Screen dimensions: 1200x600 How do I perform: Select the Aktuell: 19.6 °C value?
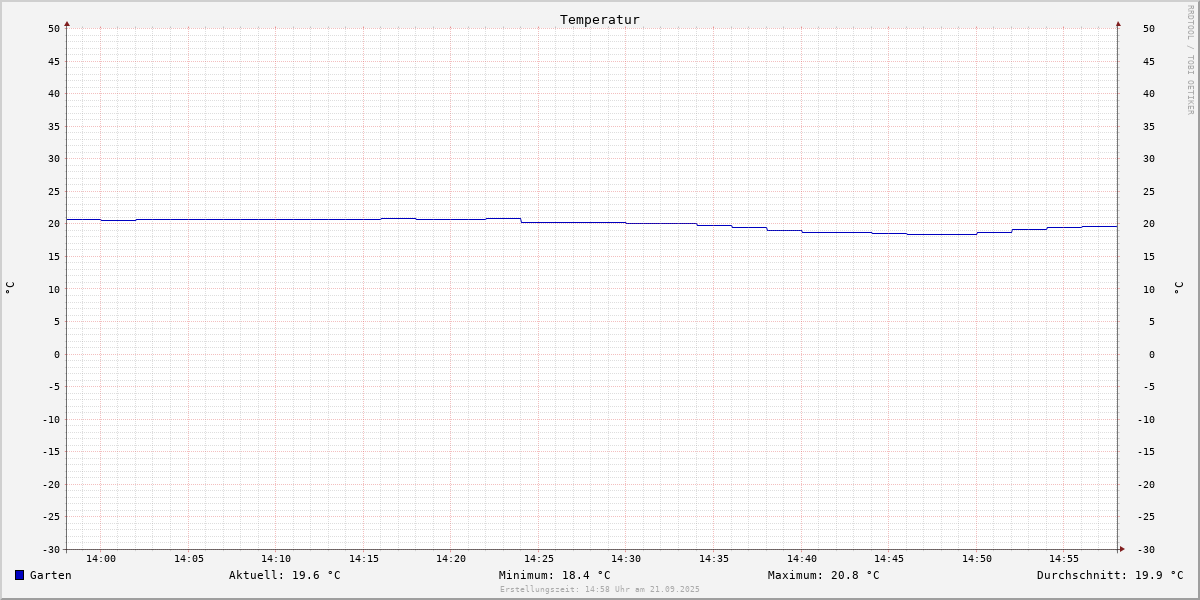tap(285, 575)
